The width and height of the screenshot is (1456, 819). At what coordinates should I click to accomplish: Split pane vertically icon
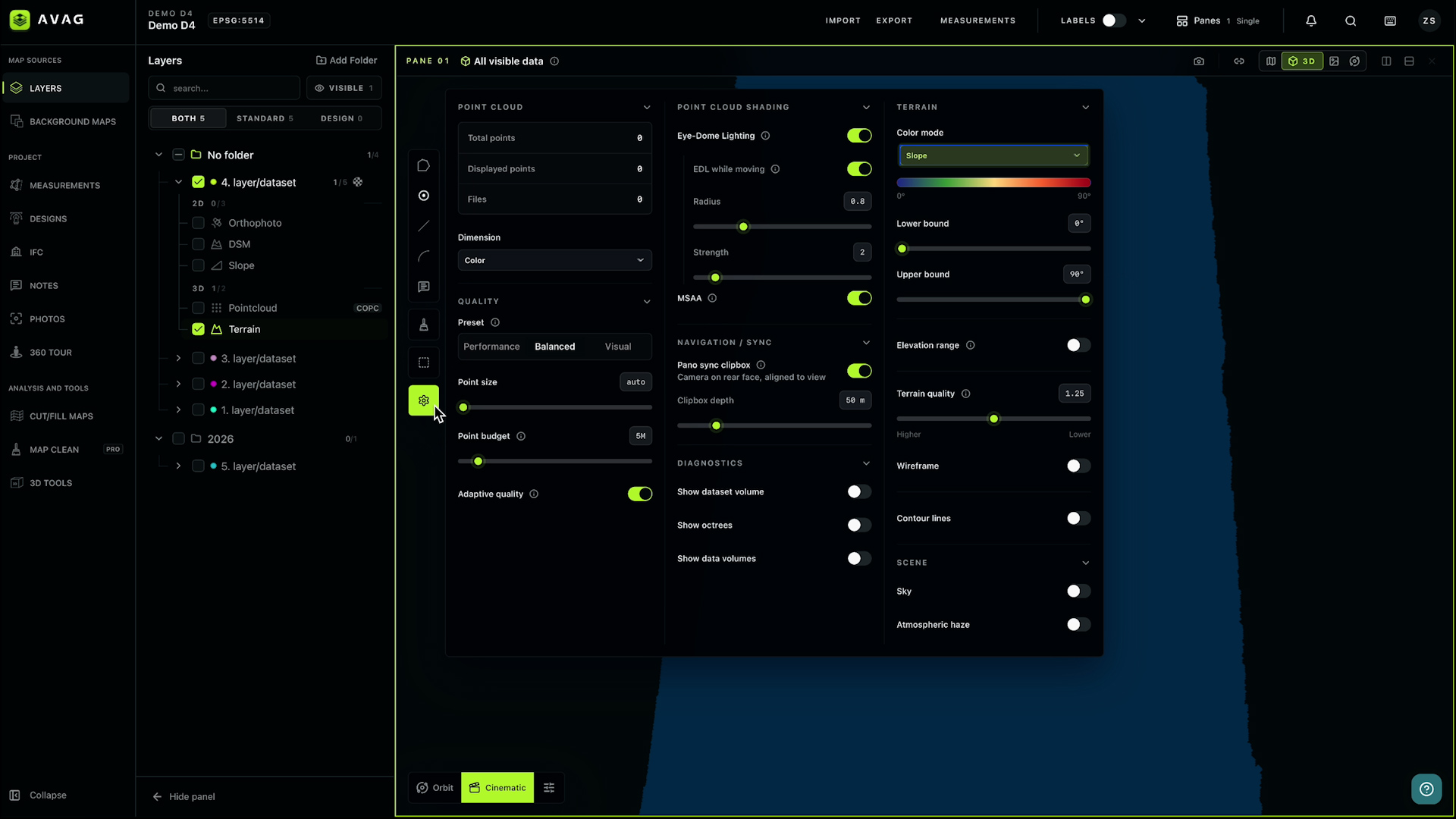[x=1386, y=61]
